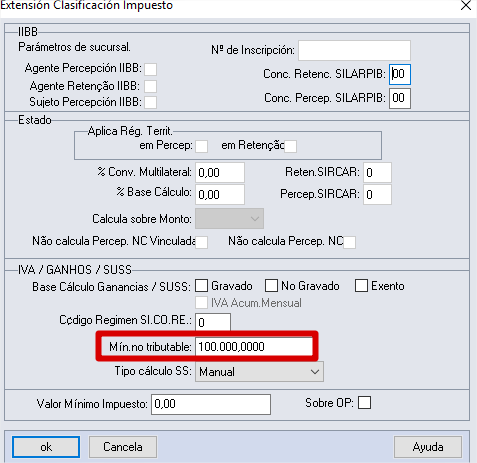Expand Calcula sobre Monto combo box
Image resolution: width=477 pixels, height=463 pixels.
pyautogui.click(x=229, y=219)
